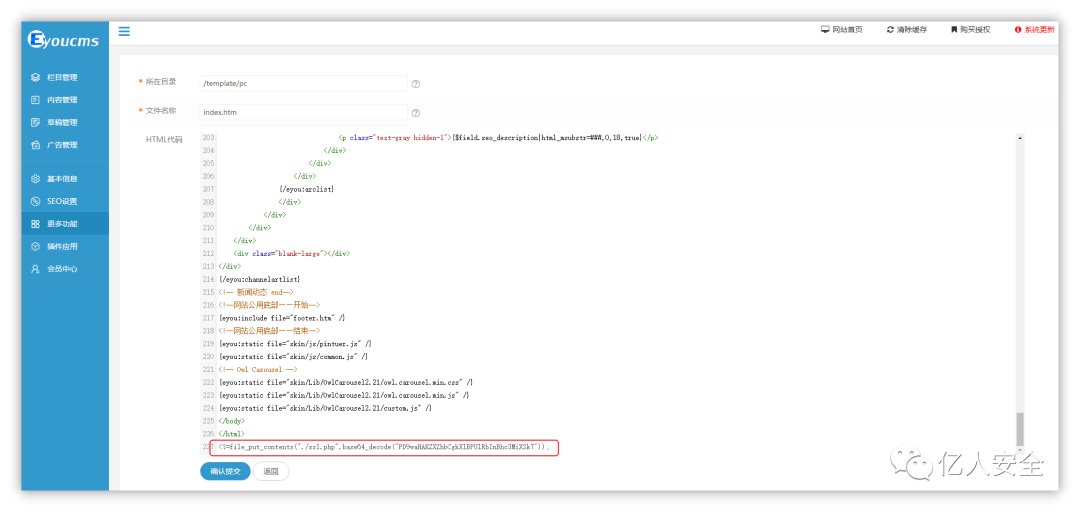Screen dimensions: 1080x512
Task: Click line 226 closing html tag
Action: [231, 434]
